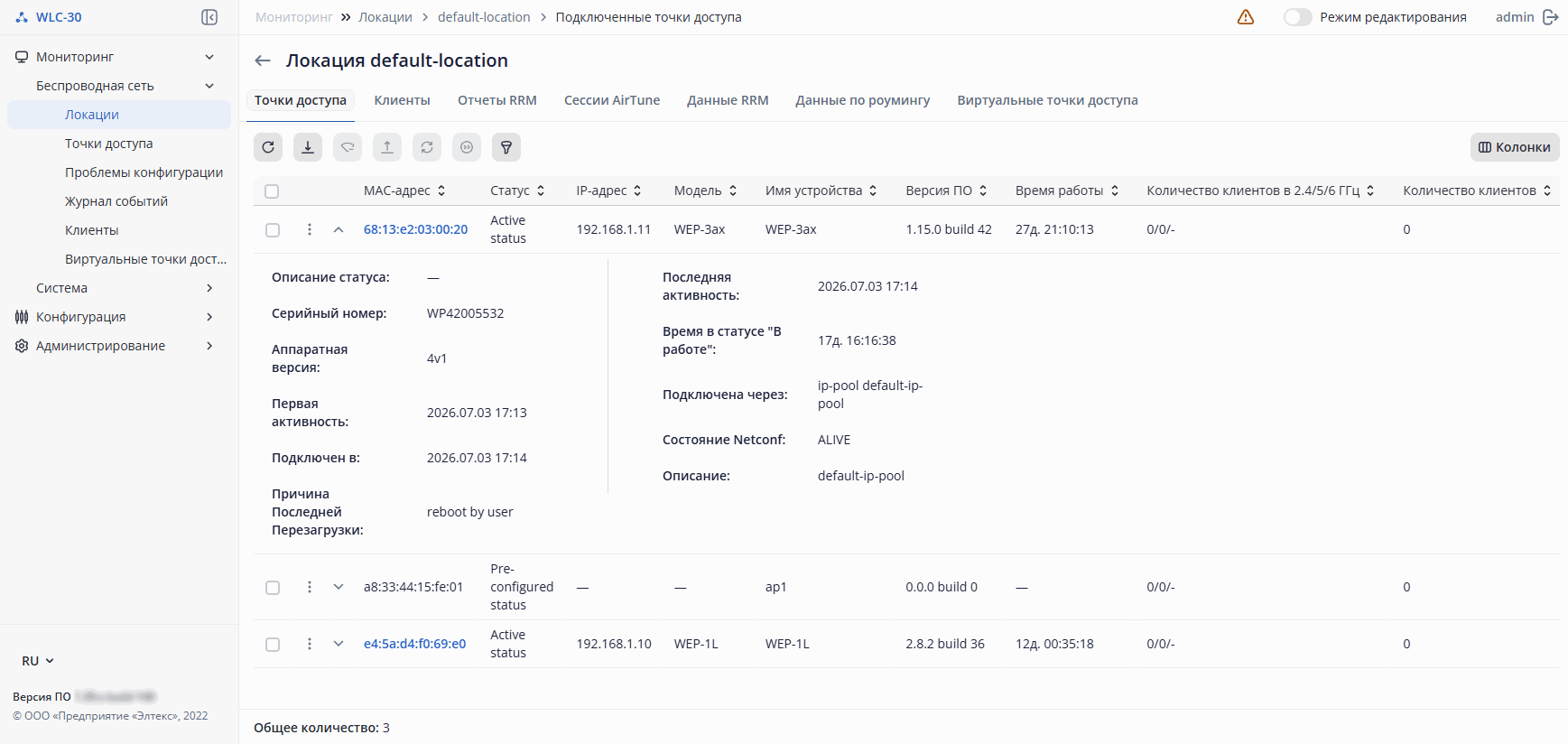Click the two-arrow sync icon in the toolbar
1568x744 pixels.
(427, 147)
